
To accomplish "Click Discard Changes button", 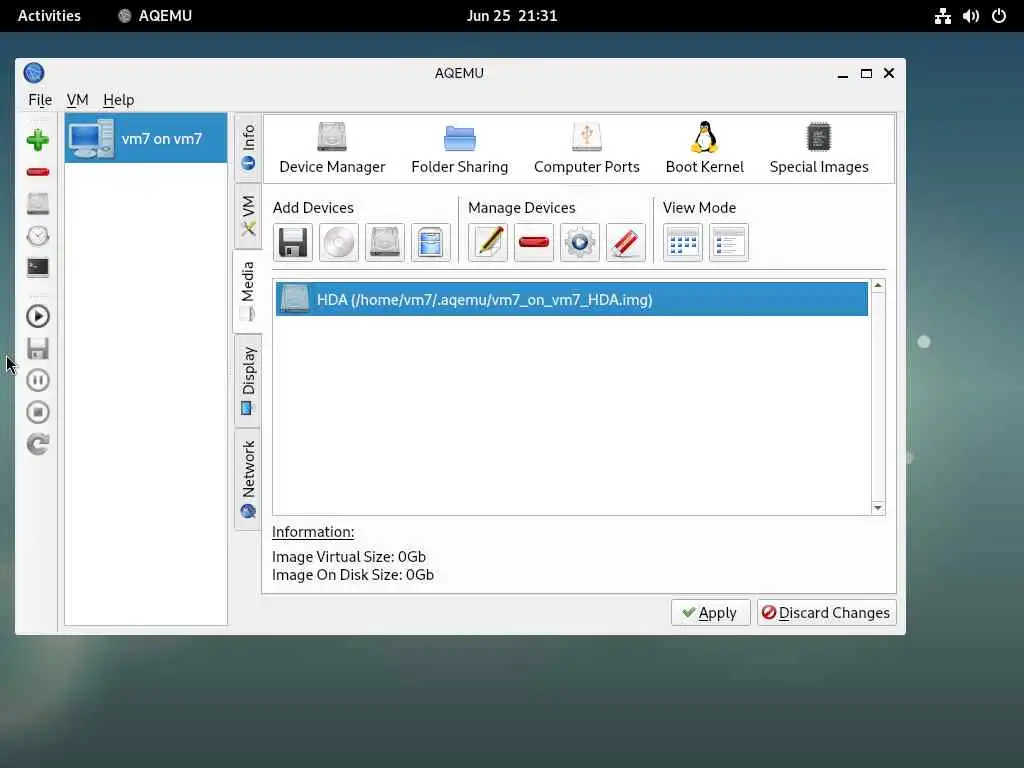I will click(x=826, y=613).
